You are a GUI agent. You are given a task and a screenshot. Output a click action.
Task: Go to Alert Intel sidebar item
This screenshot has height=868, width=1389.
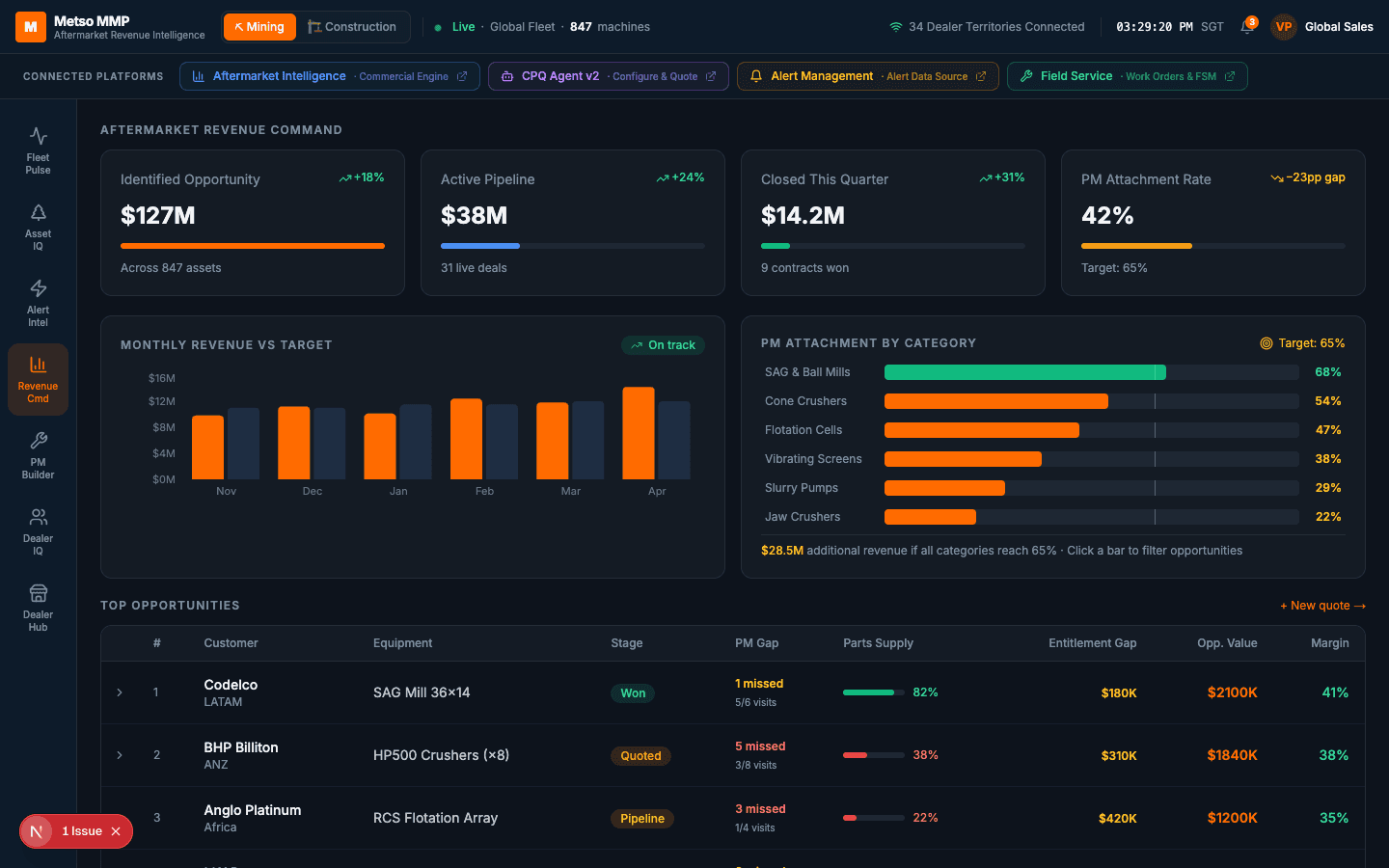click(38, 303)
